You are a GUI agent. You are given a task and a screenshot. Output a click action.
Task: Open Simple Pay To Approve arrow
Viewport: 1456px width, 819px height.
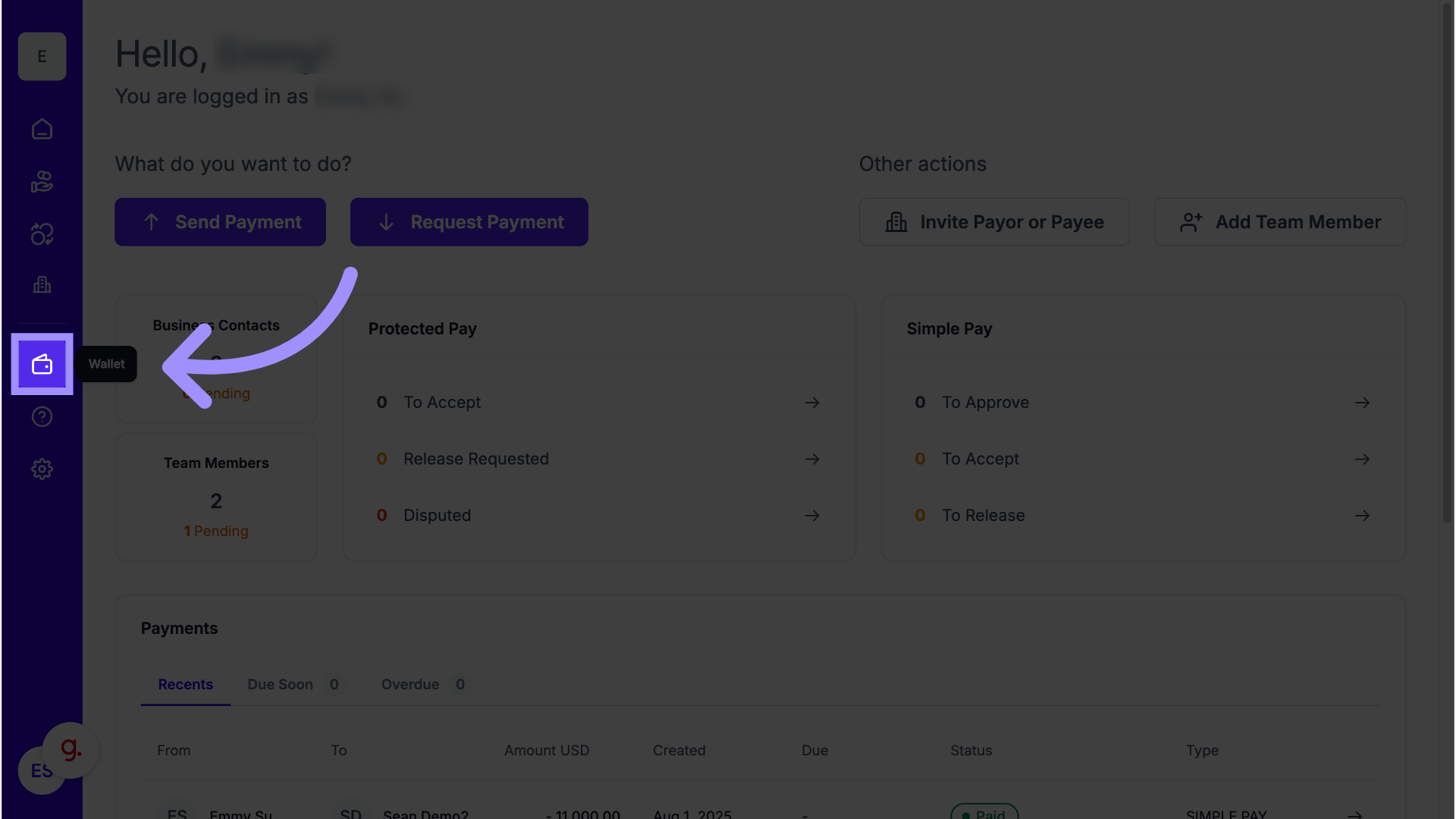(x=1362, y=403)
